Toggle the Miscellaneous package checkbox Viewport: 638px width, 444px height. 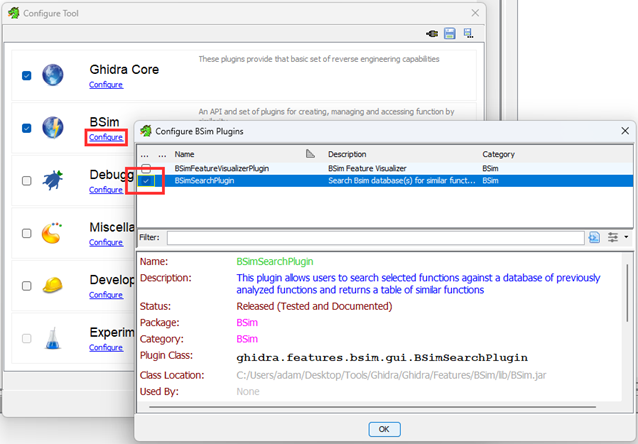(x=26, y=233)
